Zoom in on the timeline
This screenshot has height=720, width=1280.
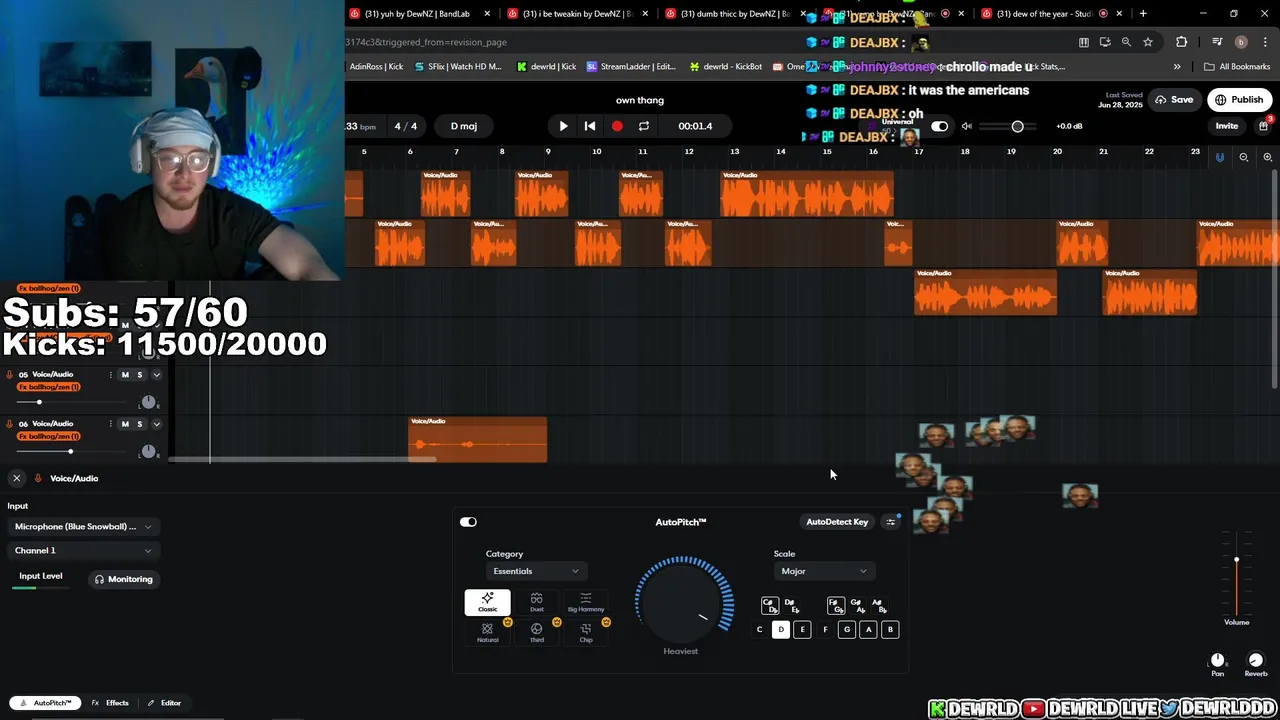pos(1267,157)
